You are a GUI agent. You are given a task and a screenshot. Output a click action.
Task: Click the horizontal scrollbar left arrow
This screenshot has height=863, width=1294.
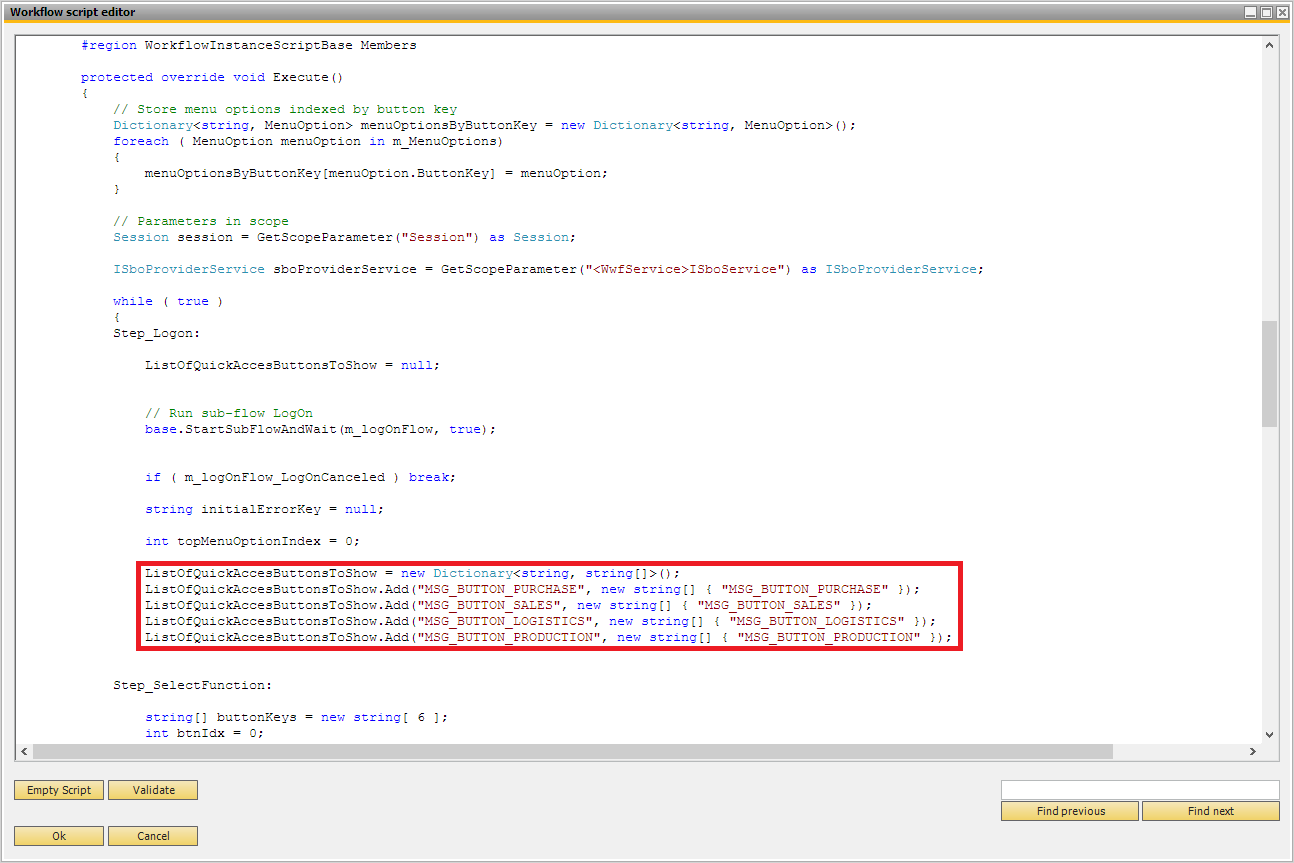point(24,751)
